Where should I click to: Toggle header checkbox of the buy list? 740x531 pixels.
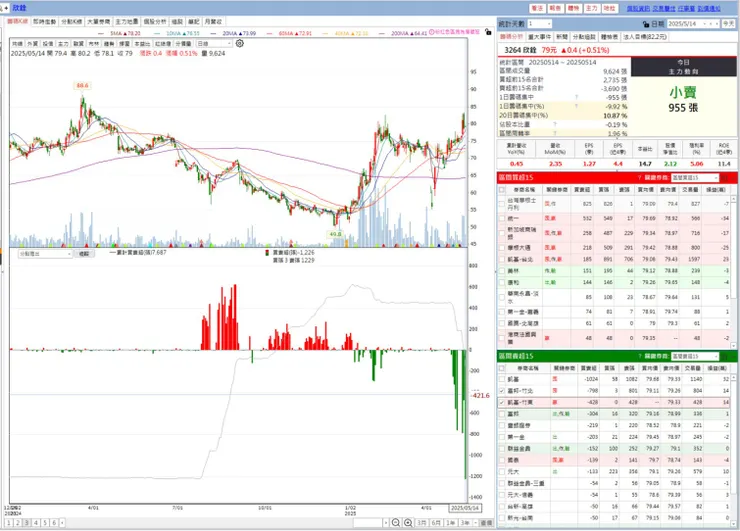tap(502, 190)
